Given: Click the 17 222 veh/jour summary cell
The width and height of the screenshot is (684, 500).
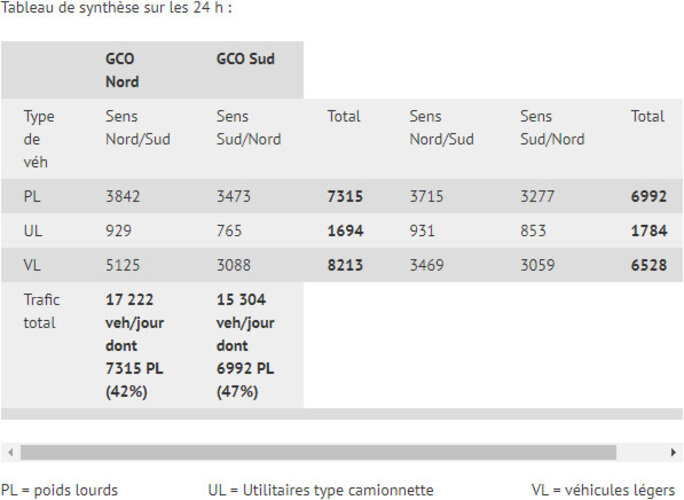Looking at the screenshot, I should click(x=135, y=345).
